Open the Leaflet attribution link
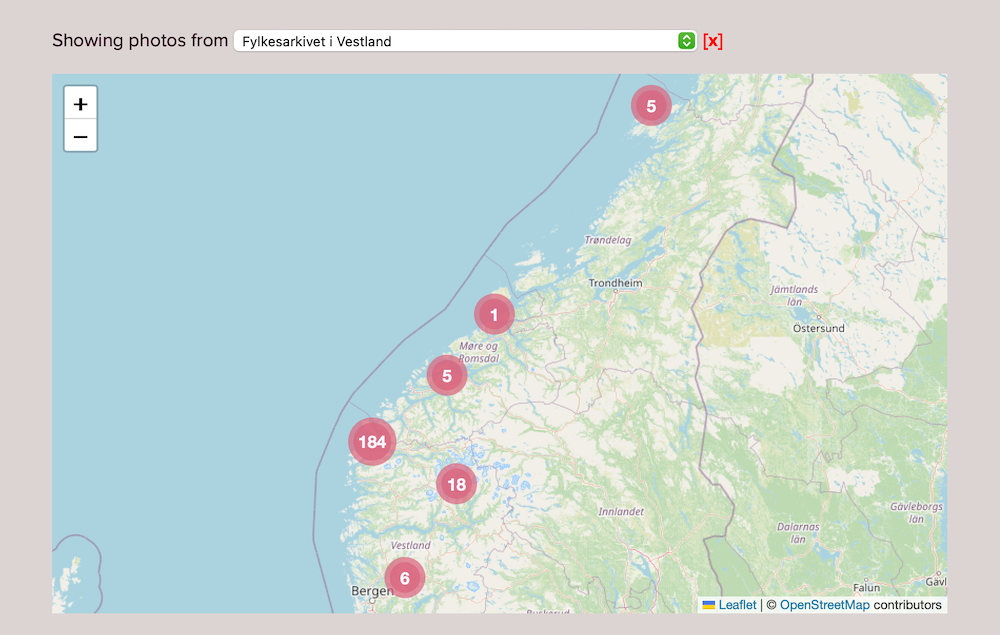1000x635 pixels. click(x=737, y=605)
